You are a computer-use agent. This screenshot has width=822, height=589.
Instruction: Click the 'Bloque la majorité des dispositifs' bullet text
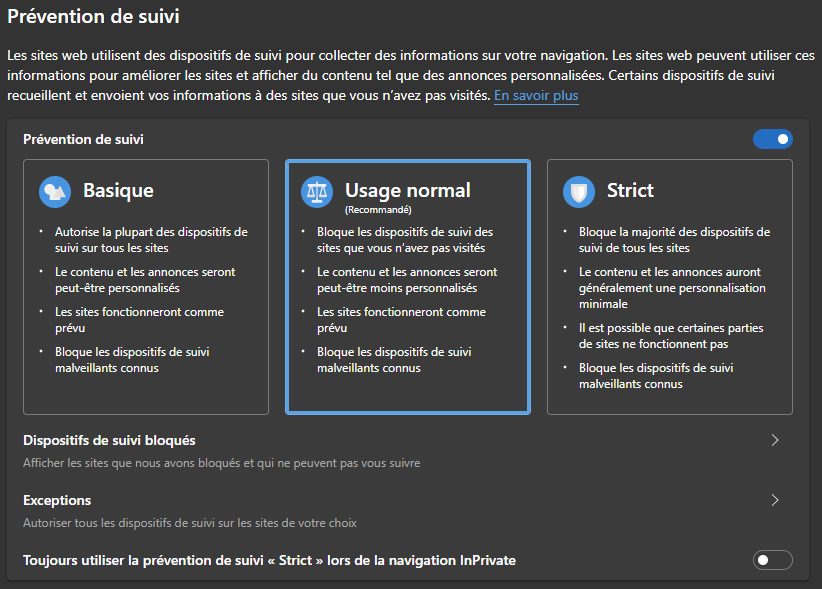click(x=673, y=239)
